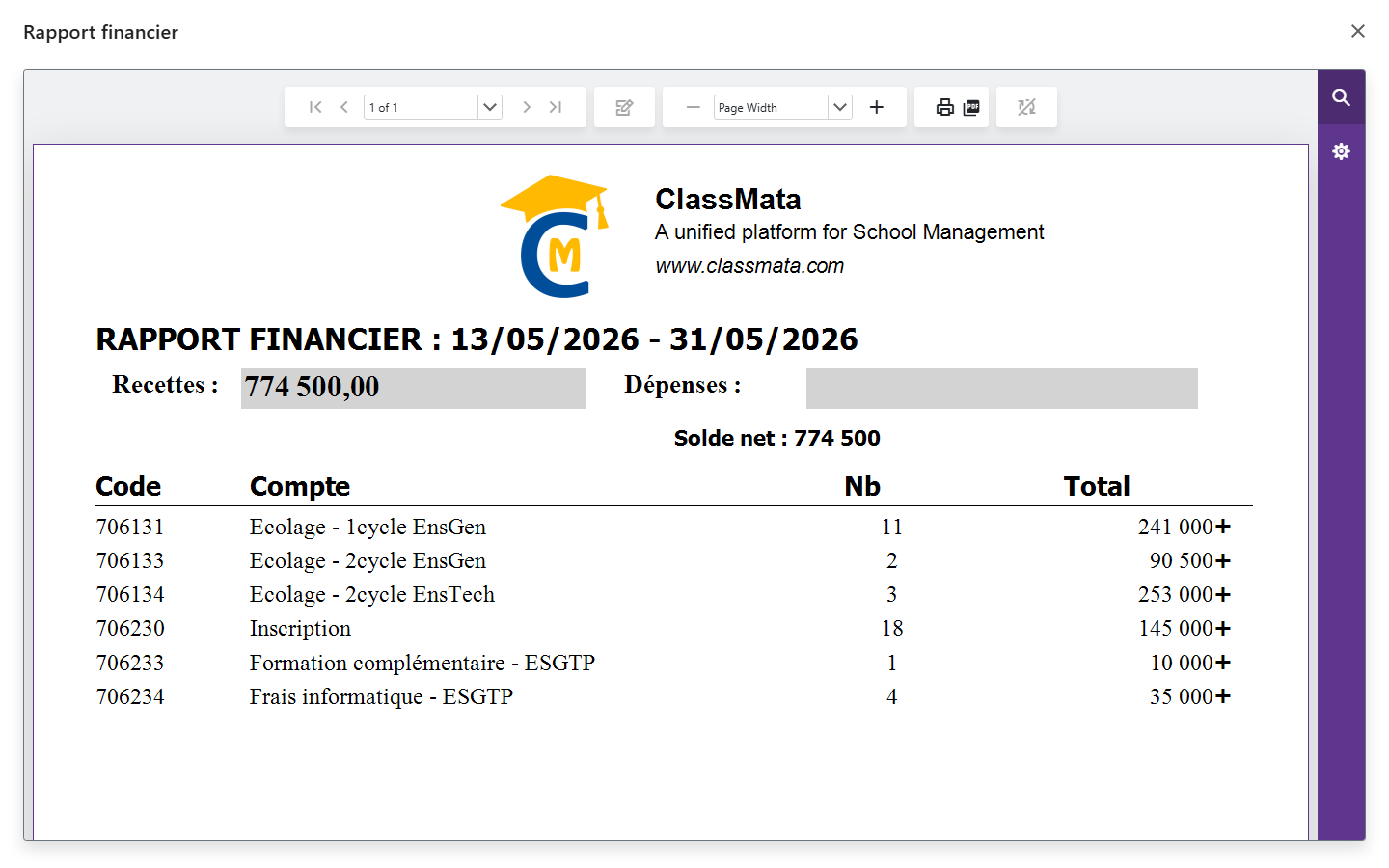Select 'Frais informatique - ESGTP' account
This screenshot has width=1389, height=868.
(381, 696)
